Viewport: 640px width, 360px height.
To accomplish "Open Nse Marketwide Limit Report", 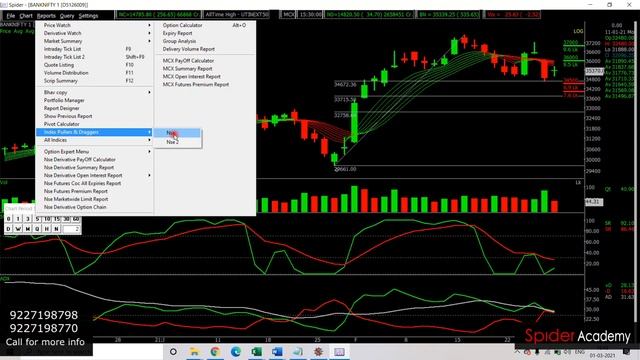I will [94, 199].
